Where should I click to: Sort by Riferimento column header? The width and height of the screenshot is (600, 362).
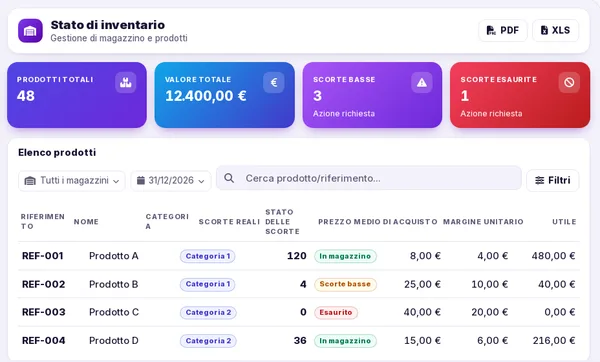pos(43,222)
